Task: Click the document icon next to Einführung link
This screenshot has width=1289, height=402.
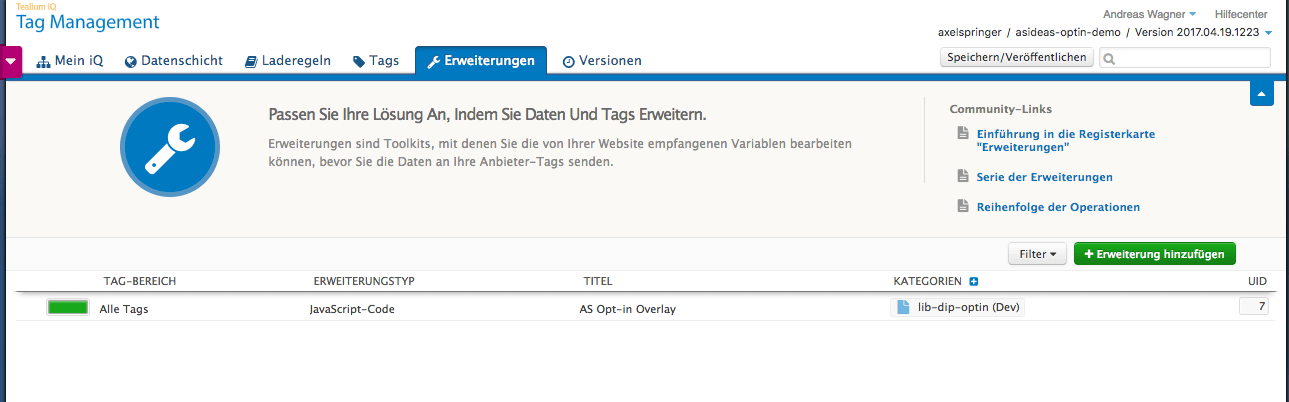Action: [x=963, y=133]
